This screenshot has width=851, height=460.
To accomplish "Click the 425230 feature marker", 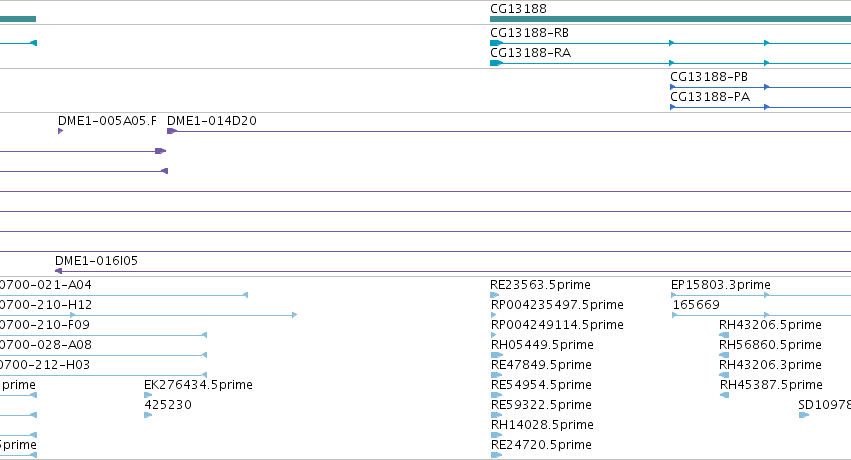I will coord(148,415).
